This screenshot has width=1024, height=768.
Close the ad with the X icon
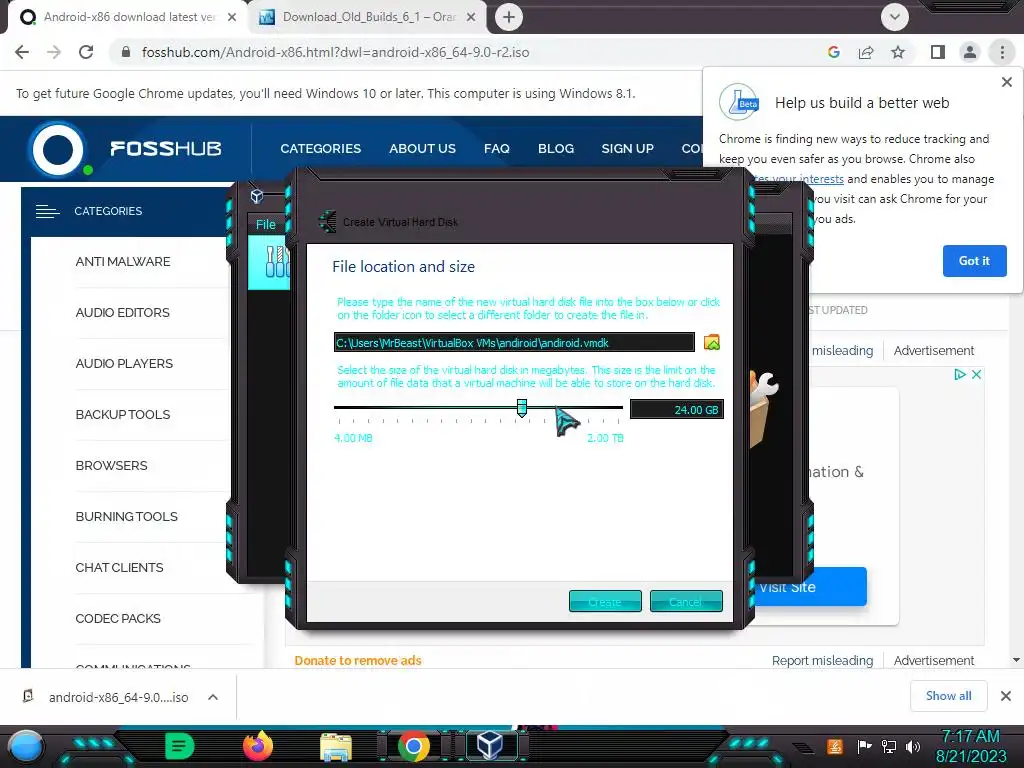tap(976, 374)
